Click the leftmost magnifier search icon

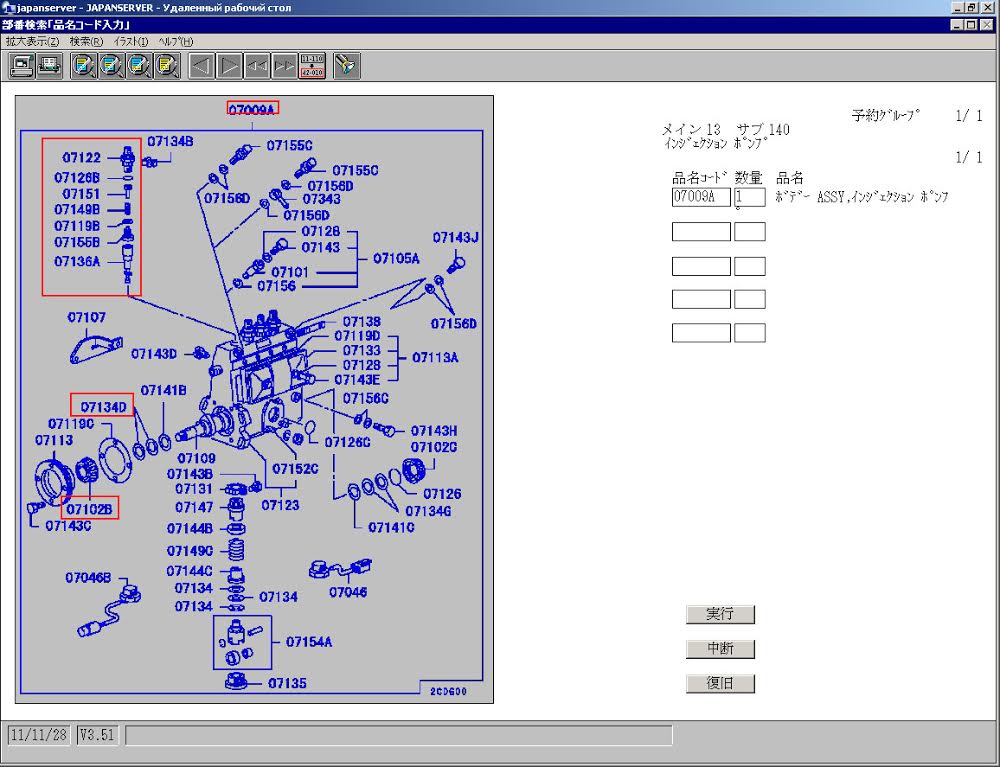(84, 66)
